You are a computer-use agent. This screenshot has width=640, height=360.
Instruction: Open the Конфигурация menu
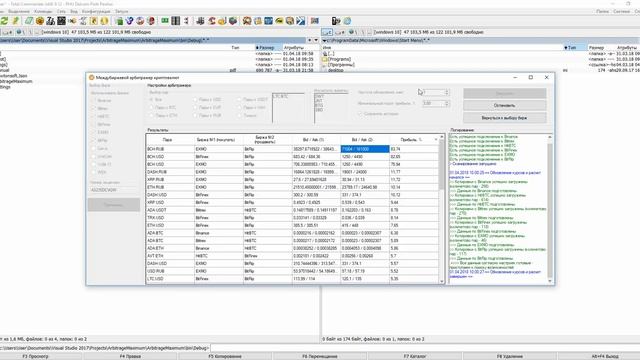click(96, 11)
